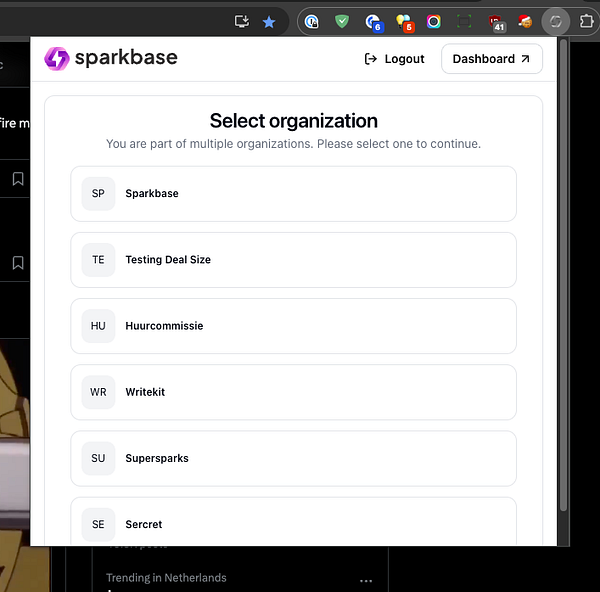Screen dimensions: 600x592
Task: Open the browser Extensions puzzle-piece icon
Action: (x=587, y=21)
